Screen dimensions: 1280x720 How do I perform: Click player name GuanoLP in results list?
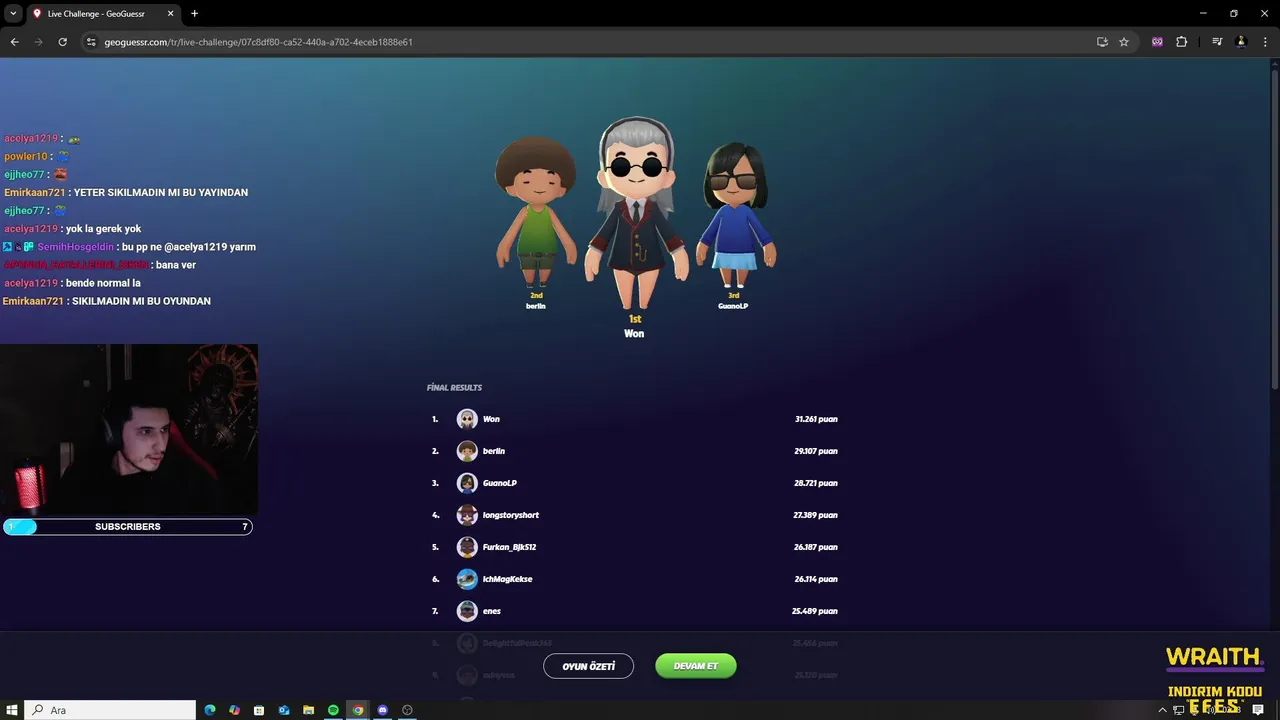500,483
